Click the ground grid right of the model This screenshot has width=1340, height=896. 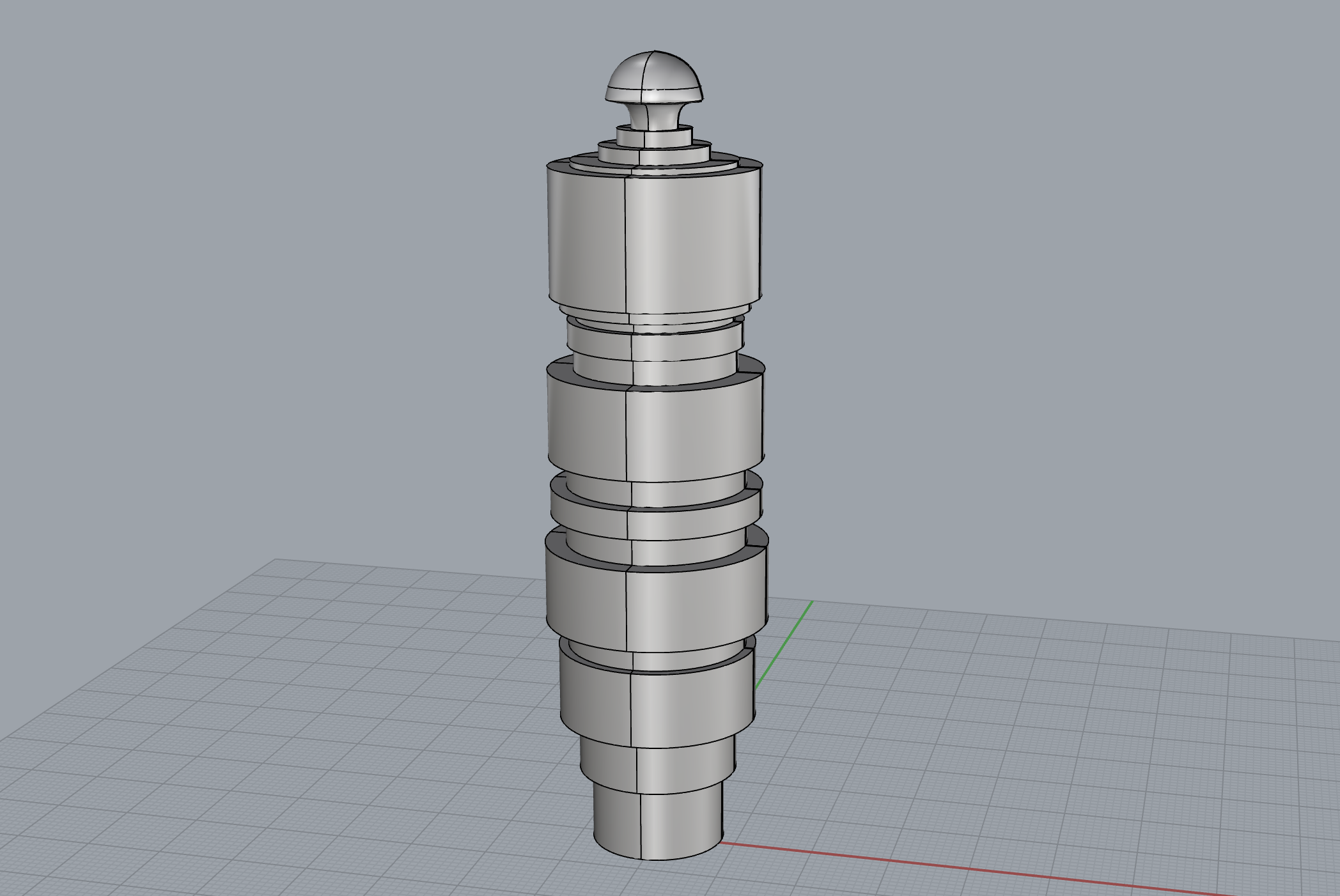pos(1023,735)
